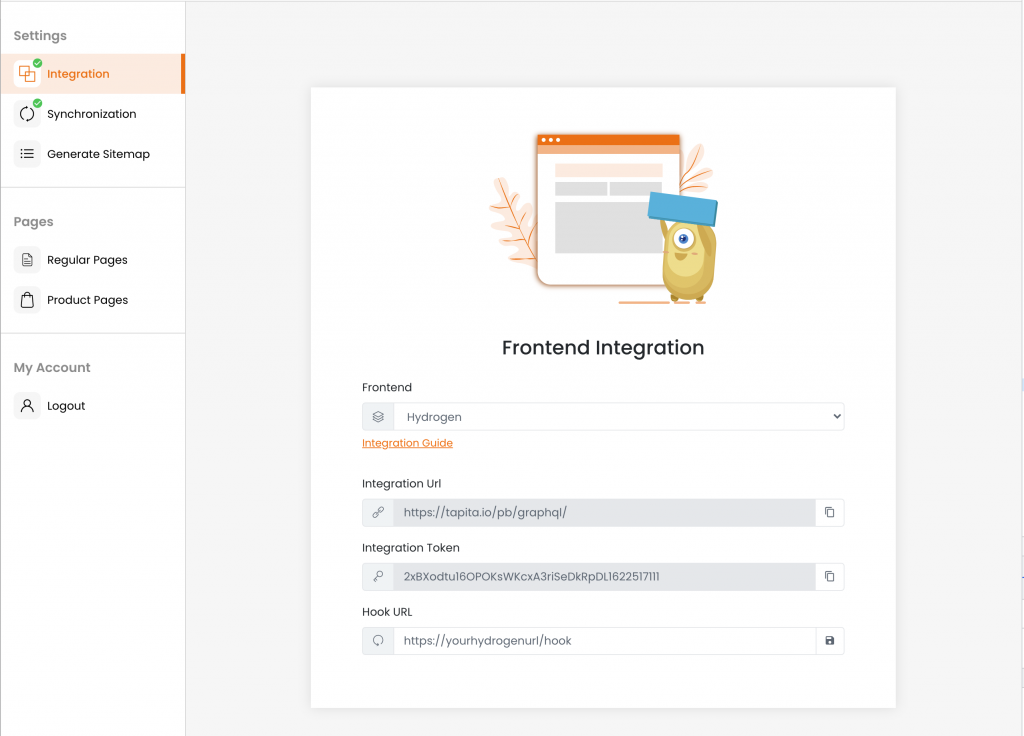Viewport: 1024px width, 736px height.
Task: Navigate to Product Pages
Action: 92,300
